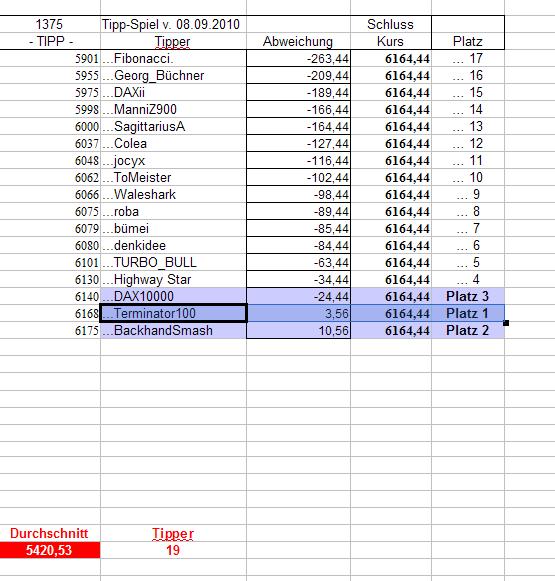Click the tip value 5901
The width and height of the screenshot is (555, 581).
coord(87,59)
